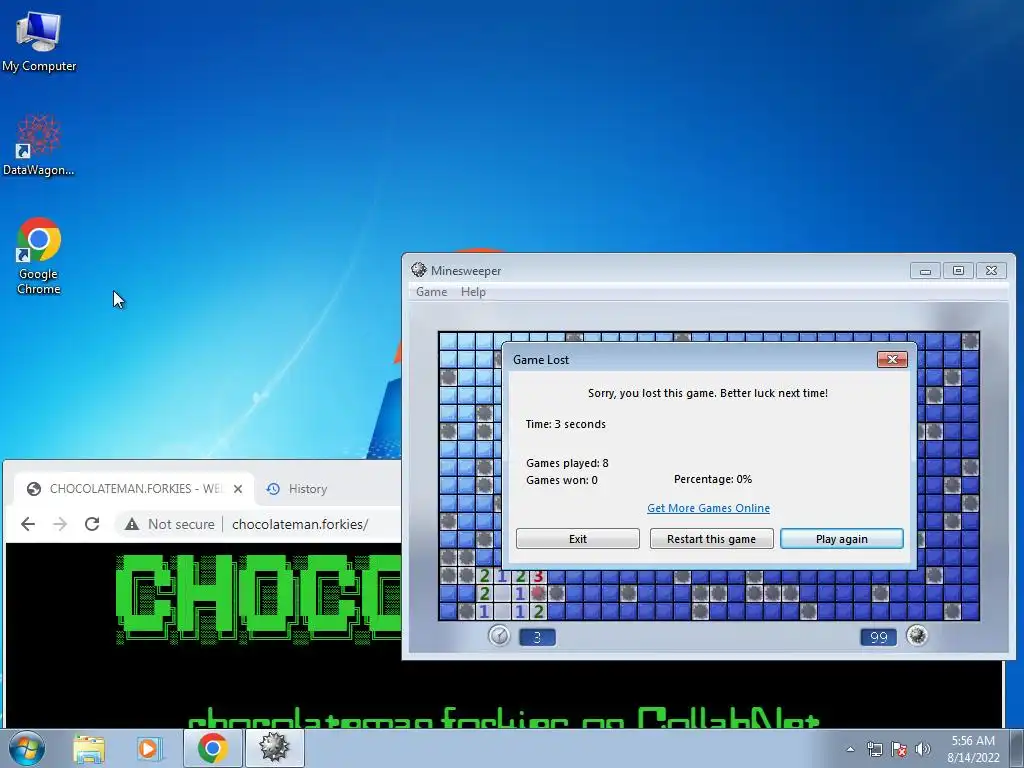The height and width of the screenshot is (768, 1024).
Task: Click Play again button
Action: tap(842, 539)
